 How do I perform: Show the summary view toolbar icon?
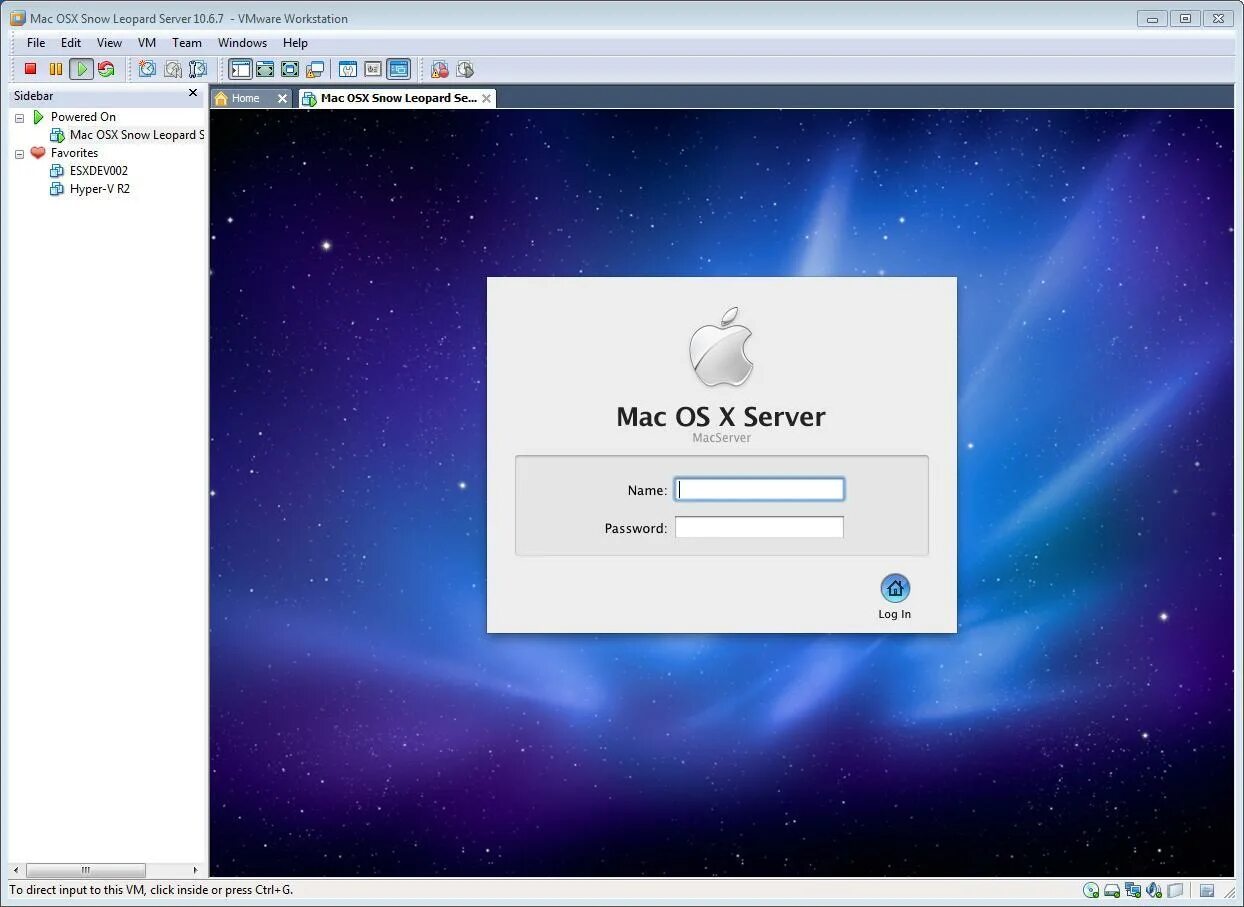pos(348,69)
